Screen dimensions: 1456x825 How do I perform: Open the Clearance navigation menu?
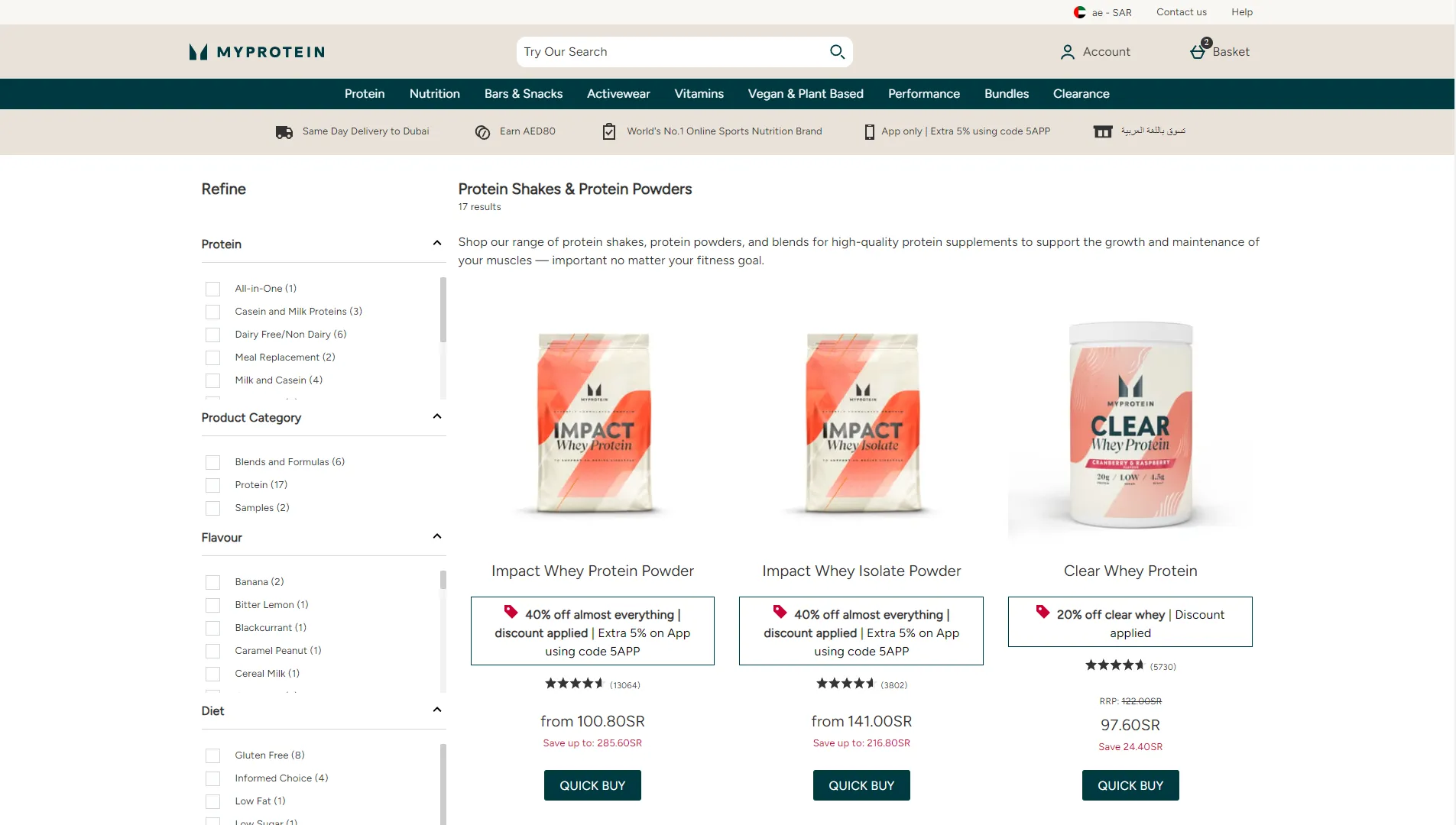click(x=1081, y=94)
